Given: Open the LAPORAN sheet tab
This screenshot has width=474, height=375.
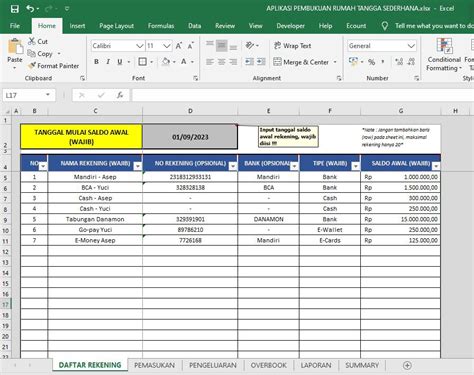Looking at the screenshot, I should [x=316, y=365].
